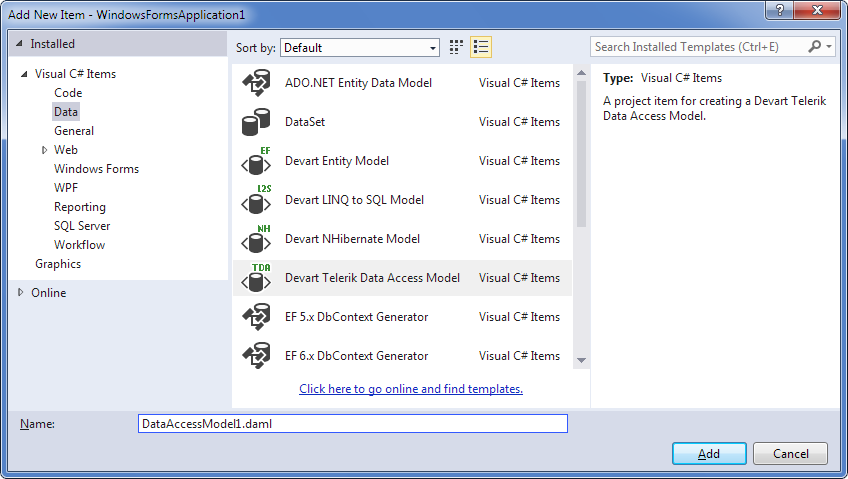The height and width of the screenshot is (479, 848).
Task: Select the General category
Action: coord(74,131)
